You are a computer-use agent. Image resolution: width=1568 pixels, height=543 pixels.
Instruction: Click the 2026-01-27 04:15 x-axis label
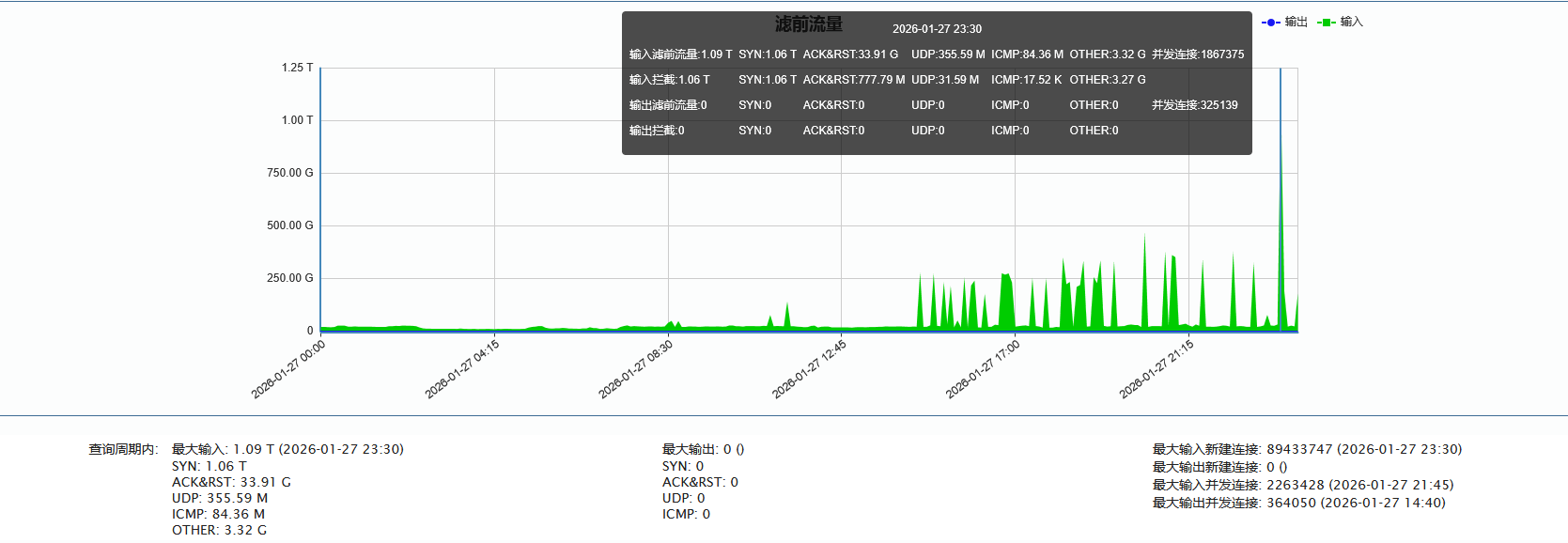pos(462,369)
